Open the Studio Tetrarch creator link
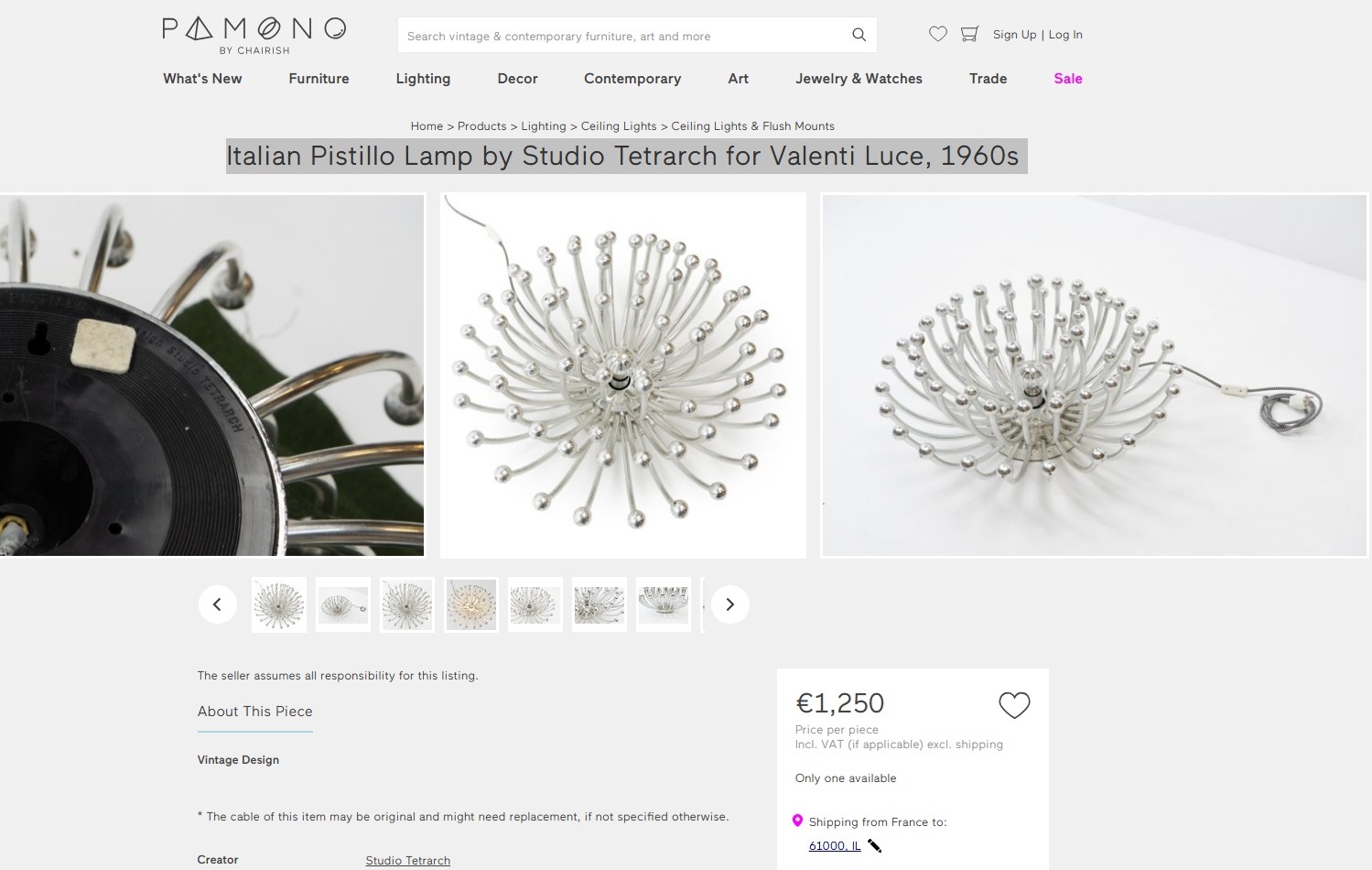 (x=407, y=861)
